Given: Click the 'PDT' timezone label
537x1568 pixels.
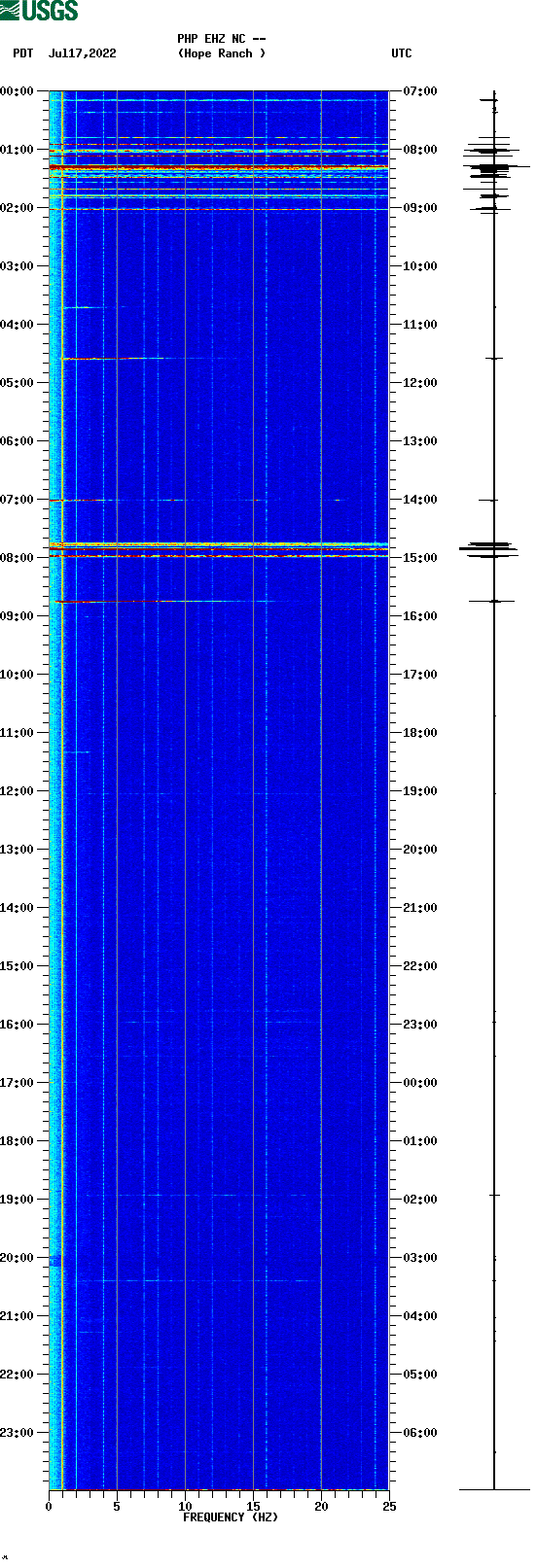Looking at the screenshot, I should tap(22, 53).
